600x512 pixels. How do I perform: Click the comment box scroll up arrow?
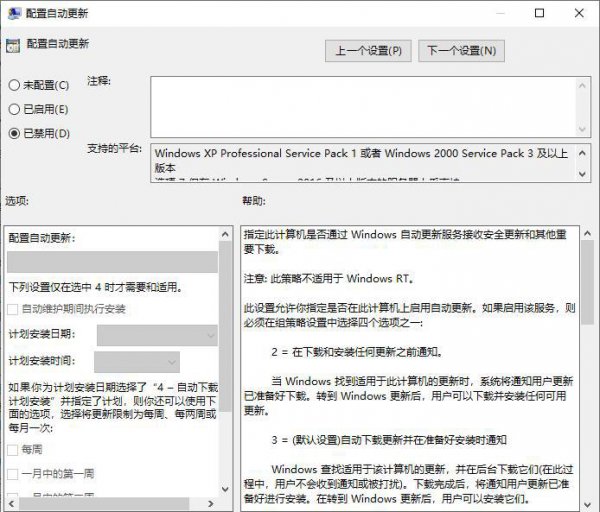pyautogui.click(x=582, y=85)
